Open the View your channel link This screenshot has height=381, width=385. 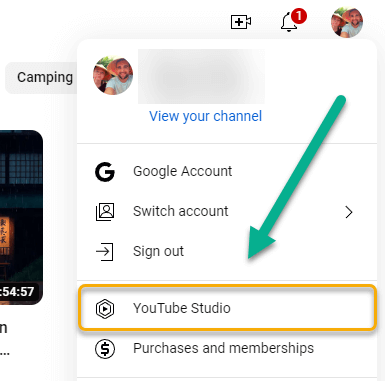pos(205,116)
